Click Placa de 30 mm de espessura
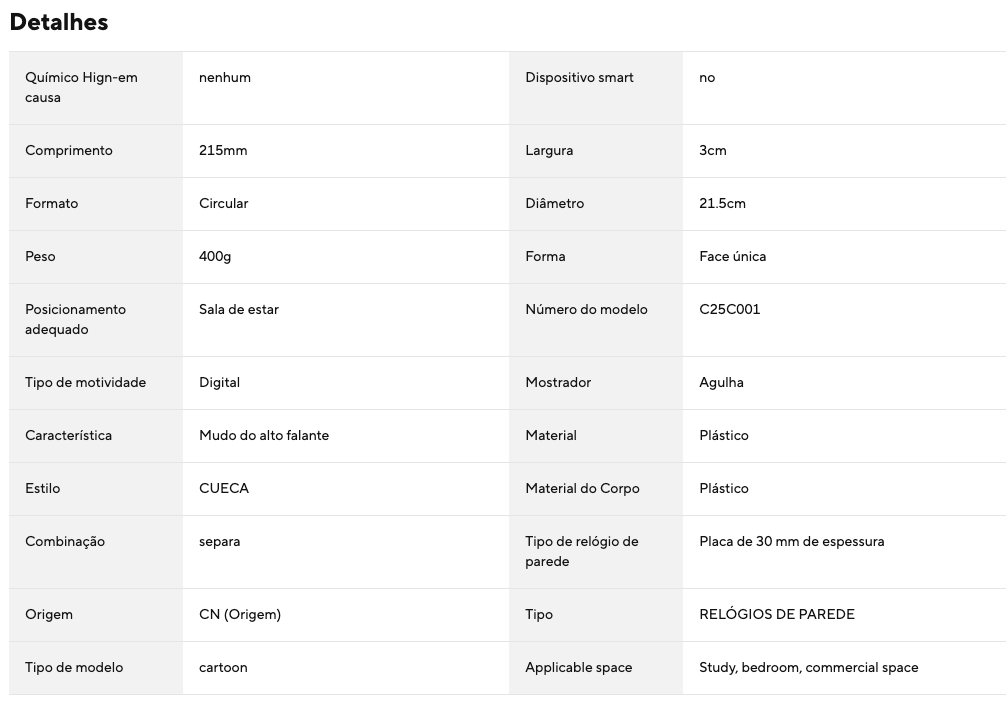Viewport: 1006px width, 710px height. tap(792, 541)
